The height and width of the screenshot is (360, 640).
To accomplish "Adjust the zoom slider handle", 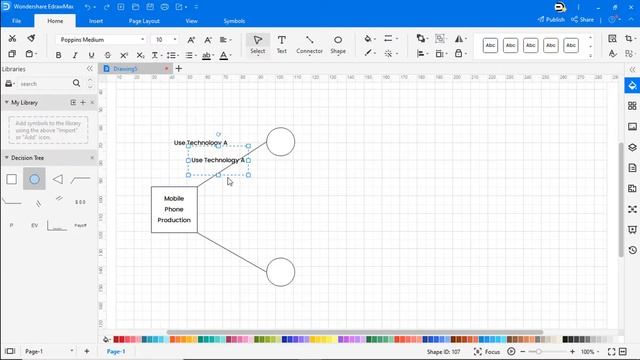I will [539, 351].
